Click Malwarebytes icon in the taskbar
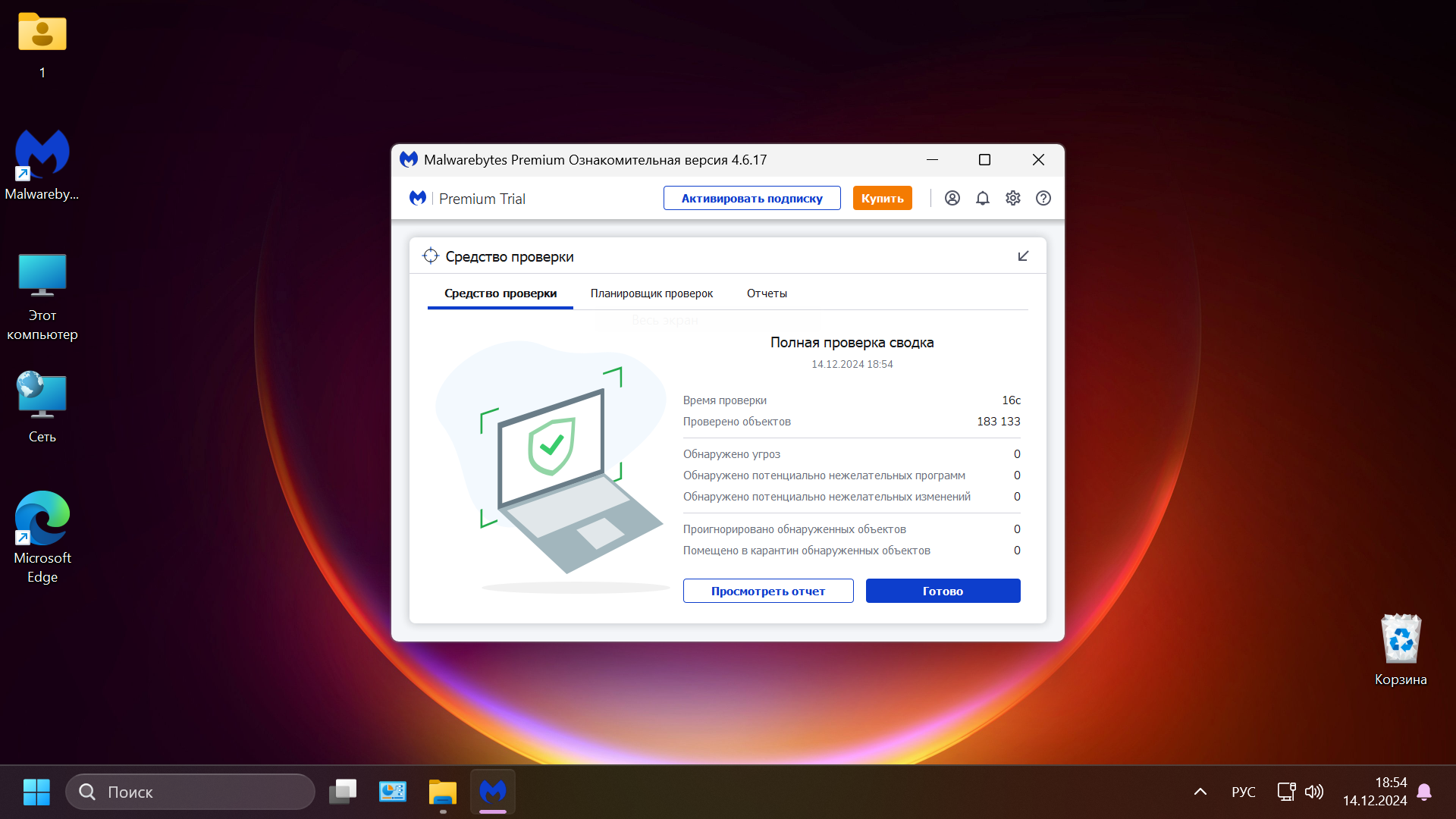 pos(493,792)
